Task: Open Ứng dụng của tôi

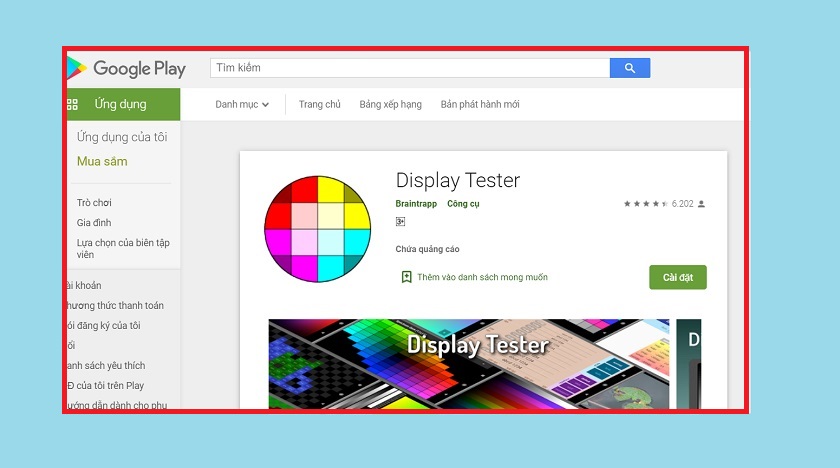Action: [x=122, y=137]
